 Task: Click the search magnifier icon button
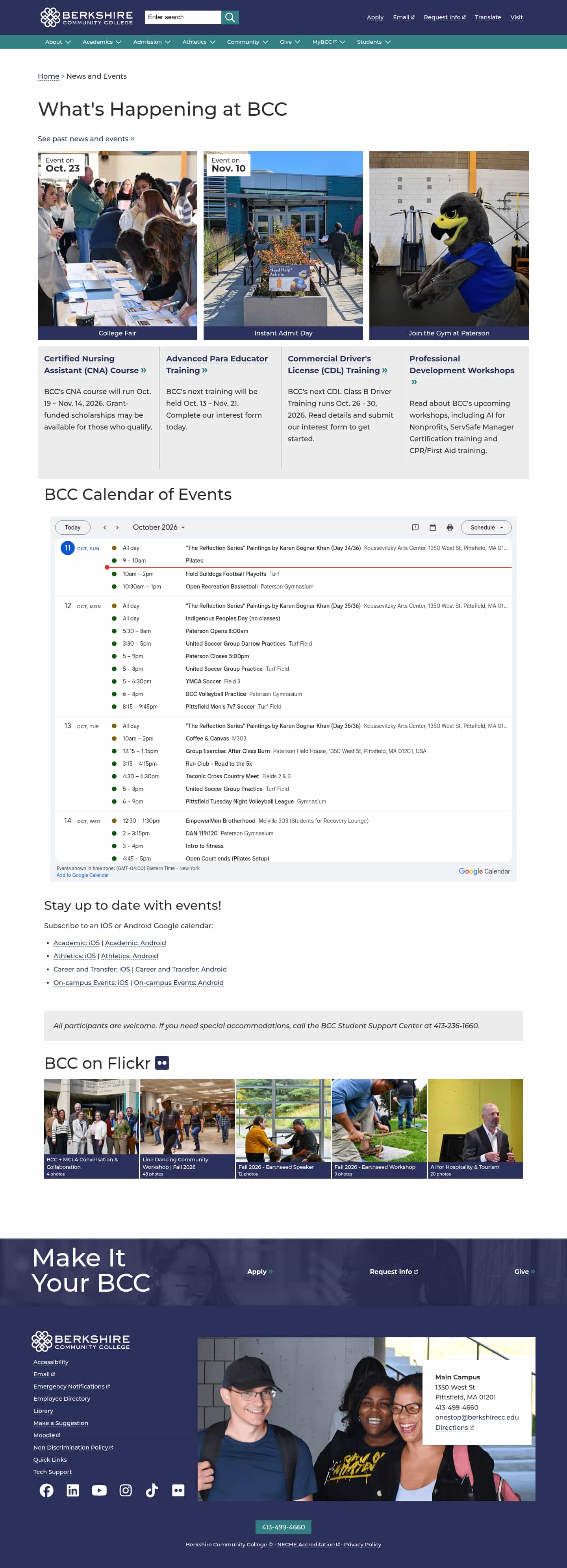point(230,17)
